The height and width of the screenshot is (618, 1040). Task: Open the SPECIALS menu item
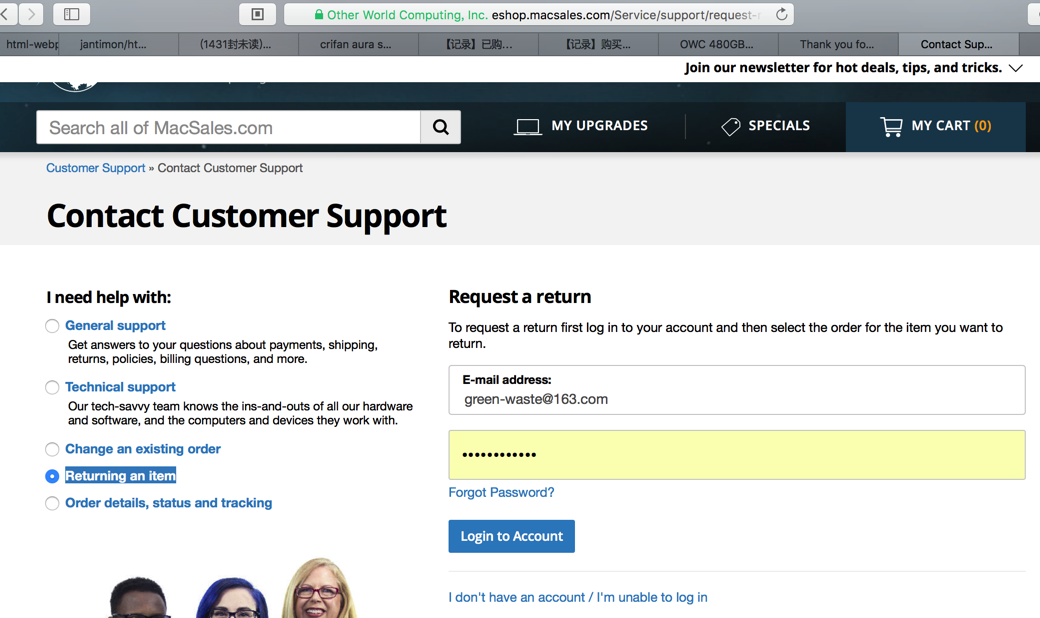765,126
